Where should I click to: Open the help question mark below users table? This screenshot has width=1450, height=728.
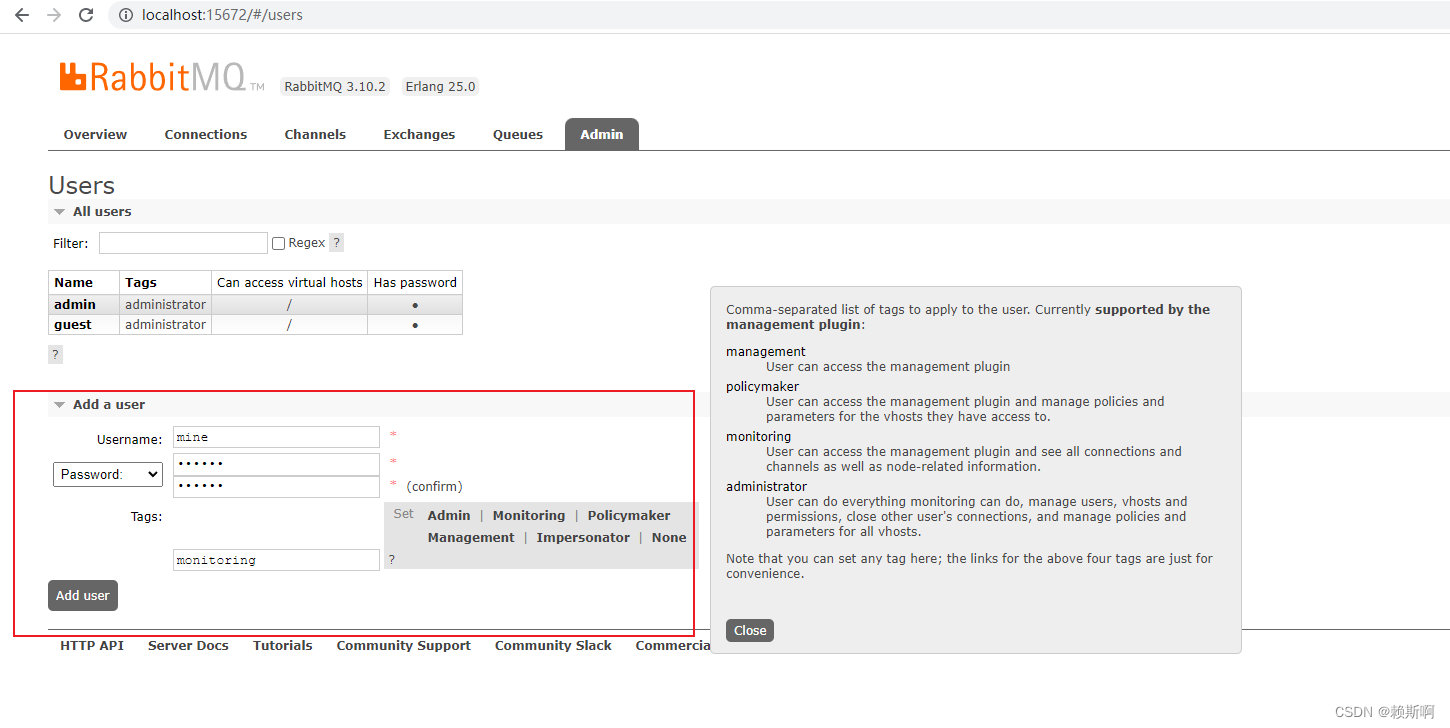coord(55,355)
